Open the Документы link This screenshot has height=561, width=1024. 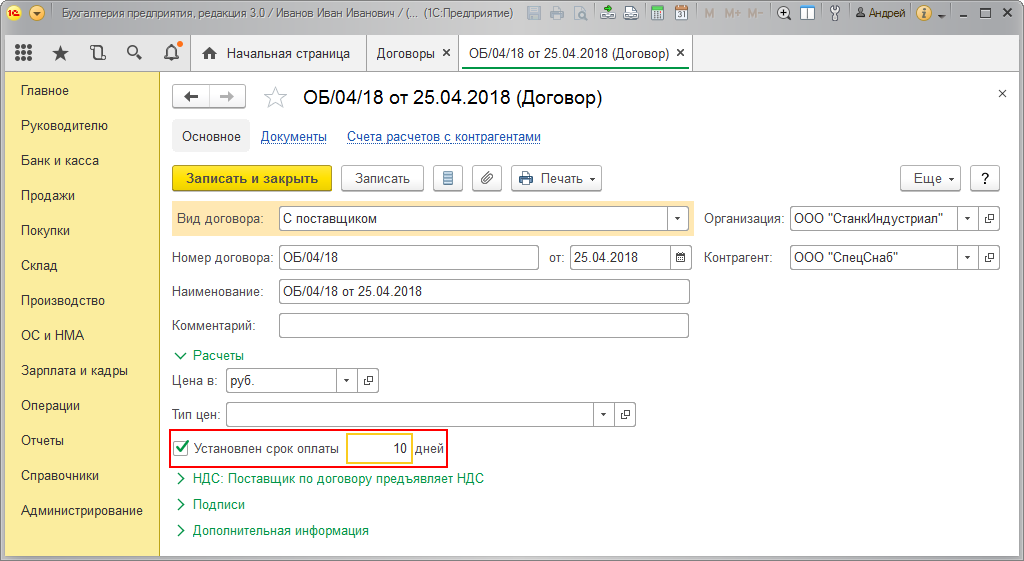pyautogui.click(x=294, y=136)
